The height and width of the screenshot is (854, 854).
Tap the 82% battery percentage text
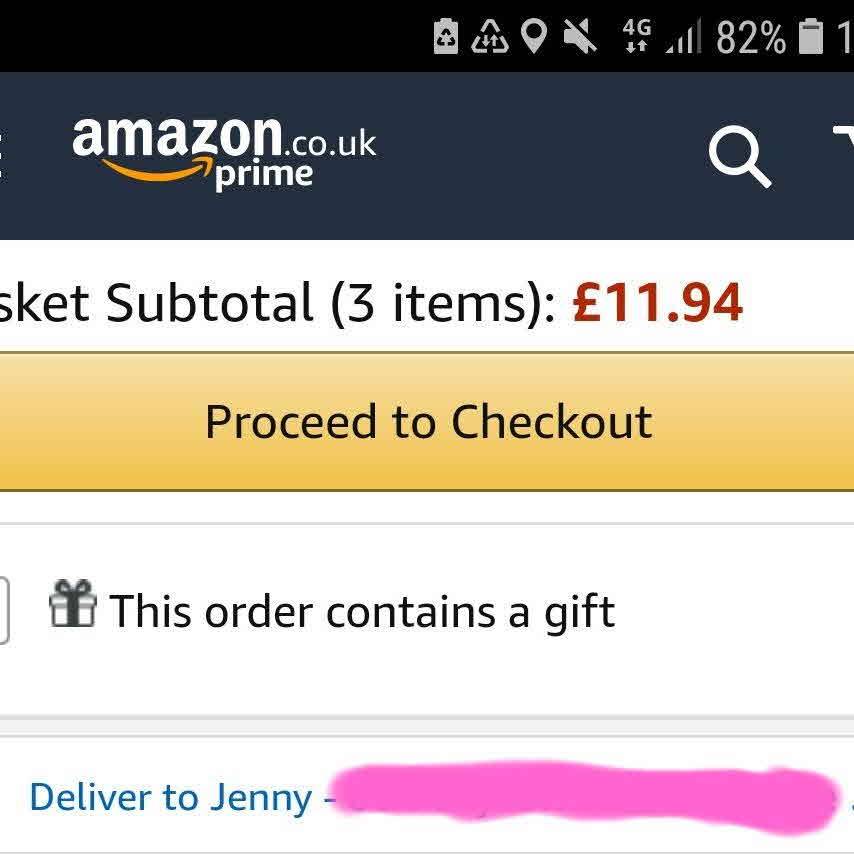(x=750, y=38)
